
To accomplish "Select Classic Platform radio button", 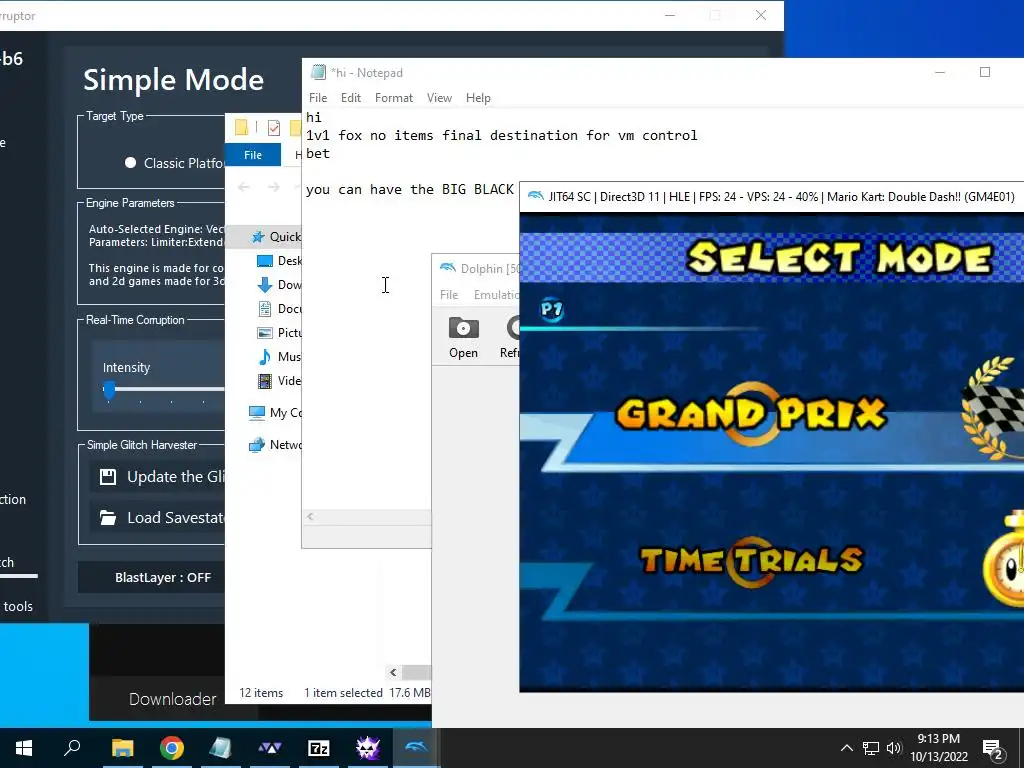I will point(131,163).
